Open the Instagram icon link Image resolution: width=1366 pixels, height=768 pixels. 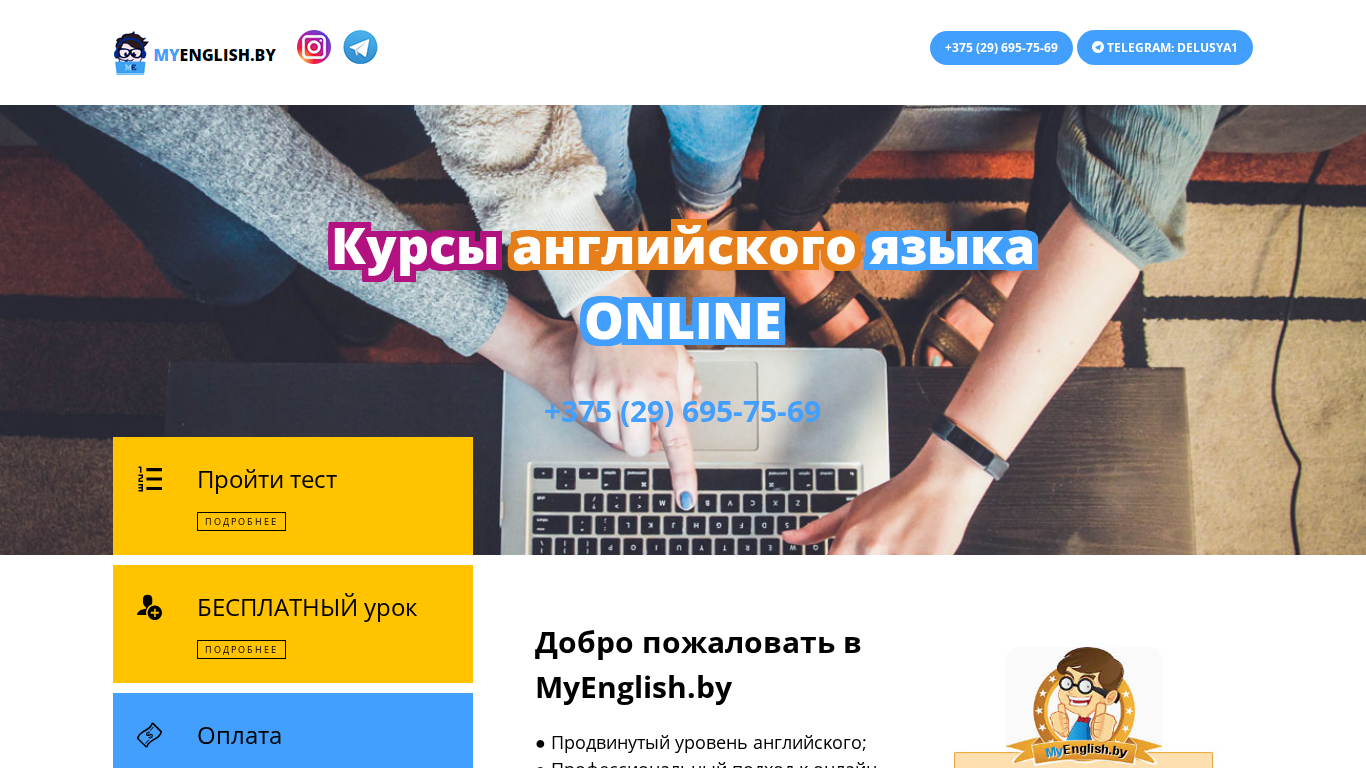[314, 47]
